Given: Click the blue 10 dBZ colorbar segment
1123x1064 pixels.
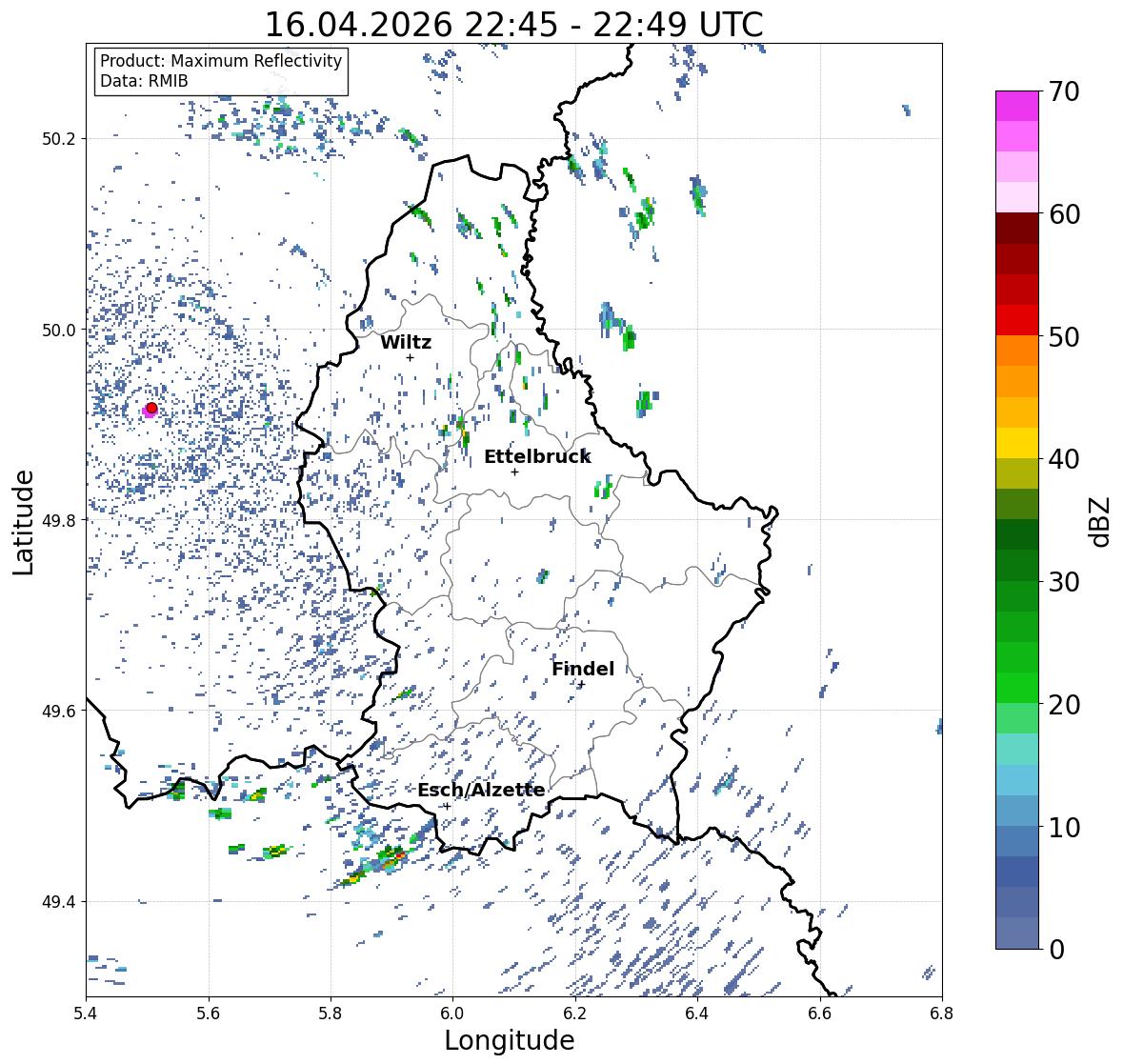Looking at the screenshot, I should [x=1017, y=810].
